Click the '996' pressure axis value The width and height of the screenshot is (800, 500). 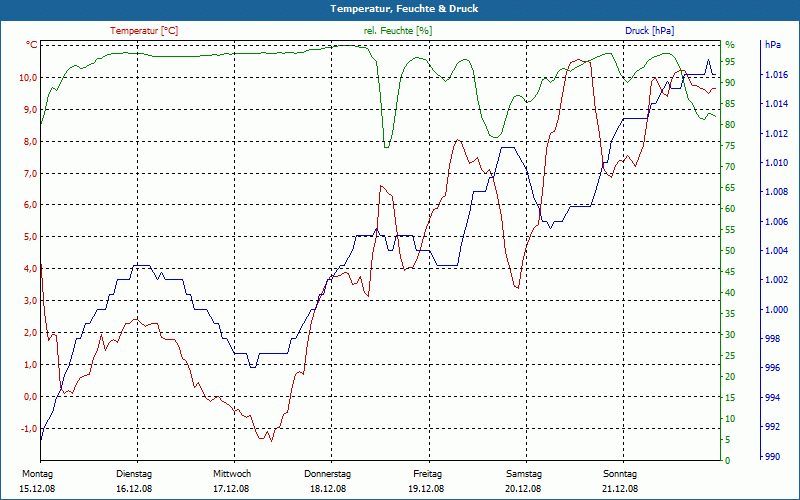pyautogui.click(x=772, y=368)
